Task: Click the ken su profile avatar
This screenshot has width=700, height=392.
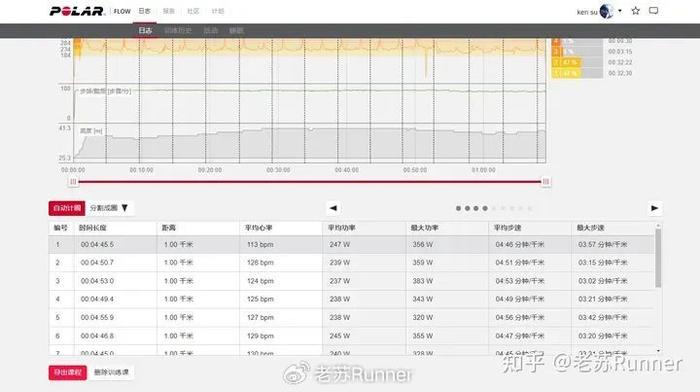Action: click(x=606, y=11)
